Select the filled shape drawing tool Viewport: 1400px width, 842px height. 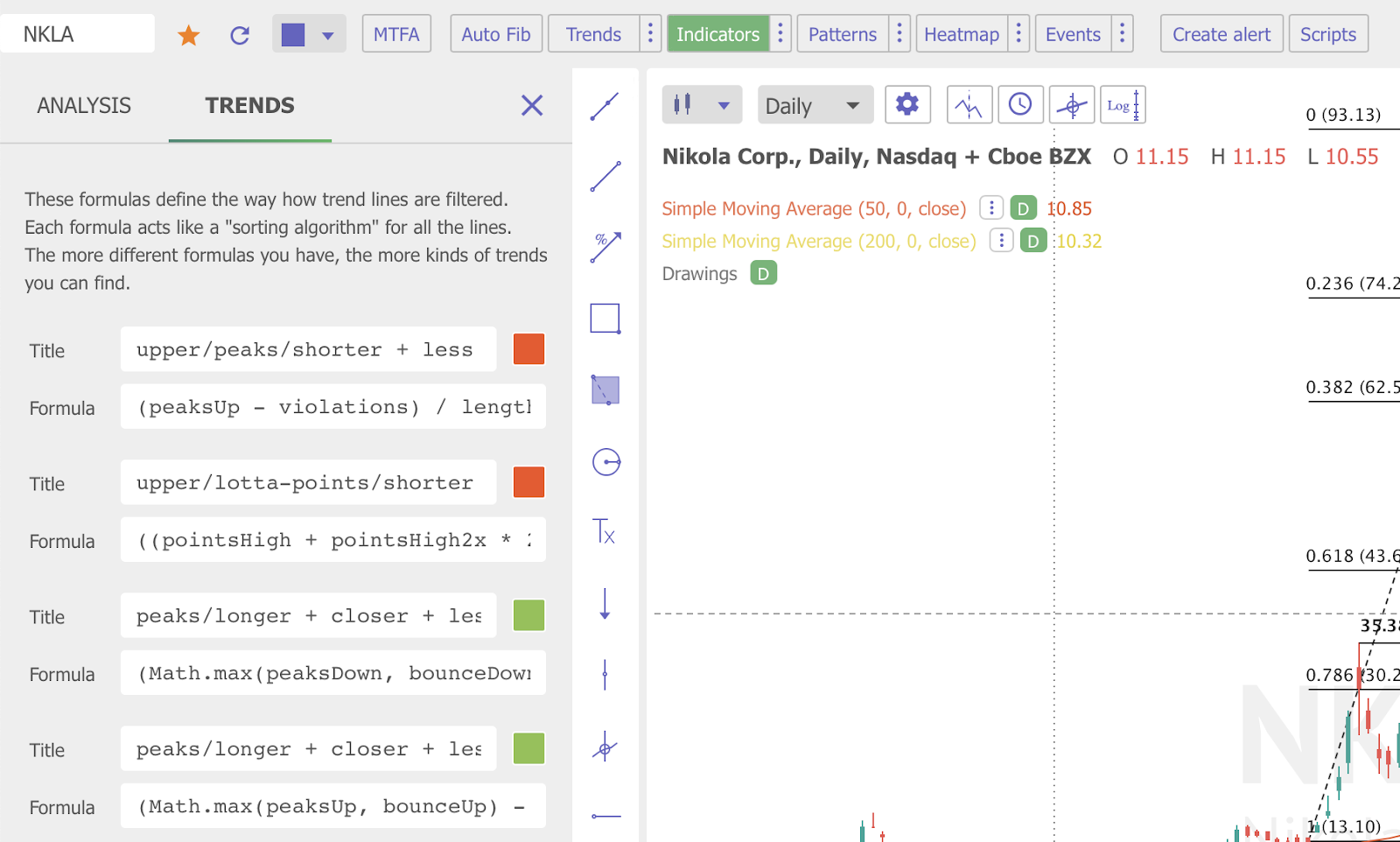(x=605, y=390)
